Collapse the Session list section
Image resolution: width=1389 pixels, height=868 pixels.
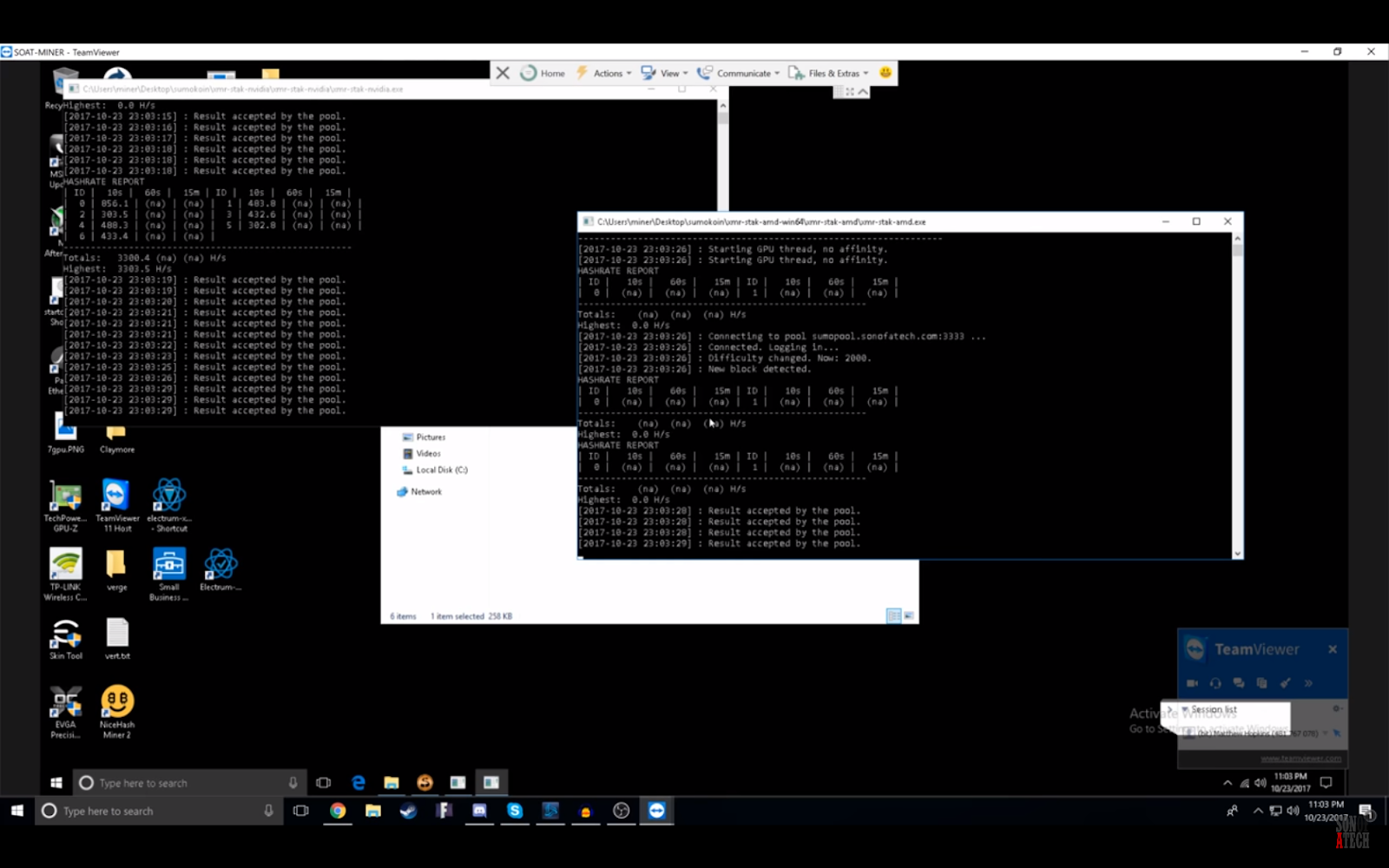click(x=1185, y=710)
